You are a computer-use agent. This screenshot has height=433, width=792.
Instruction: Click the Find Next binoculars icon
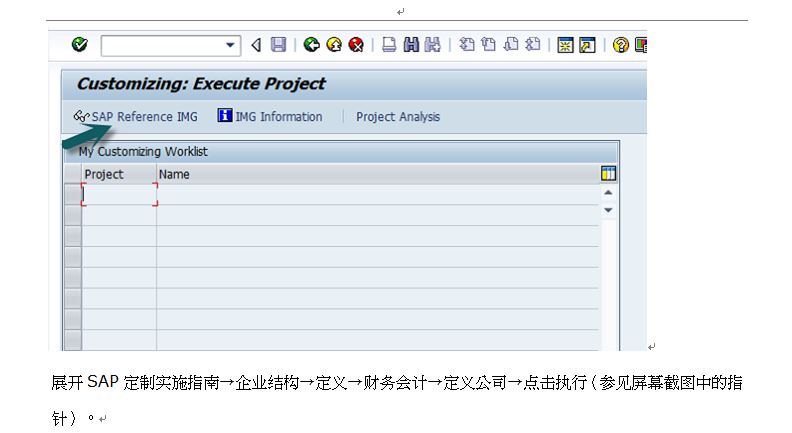[x=432, y=45]
